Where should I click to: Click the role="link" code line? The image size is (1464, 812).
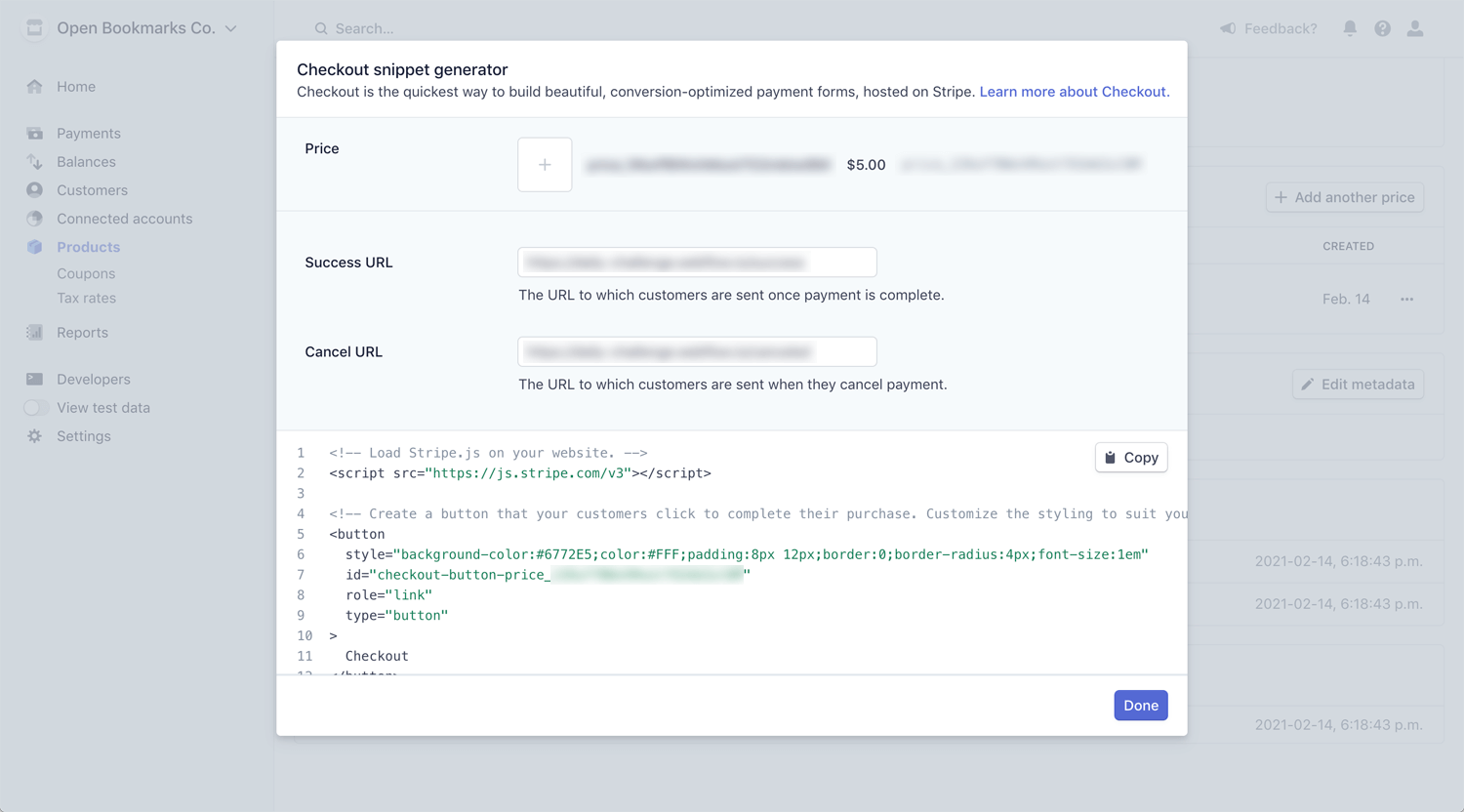pyautogui.click(x=388, y=595)
